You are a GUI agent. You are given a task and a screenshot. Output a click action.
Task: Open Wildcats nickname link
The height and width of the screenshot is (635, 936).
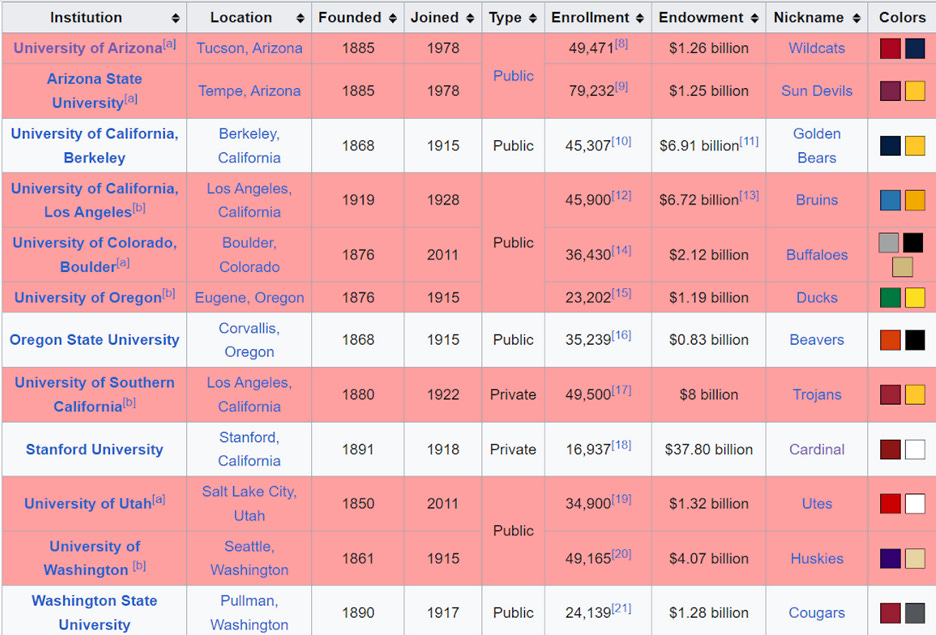(x=817, y=48)
